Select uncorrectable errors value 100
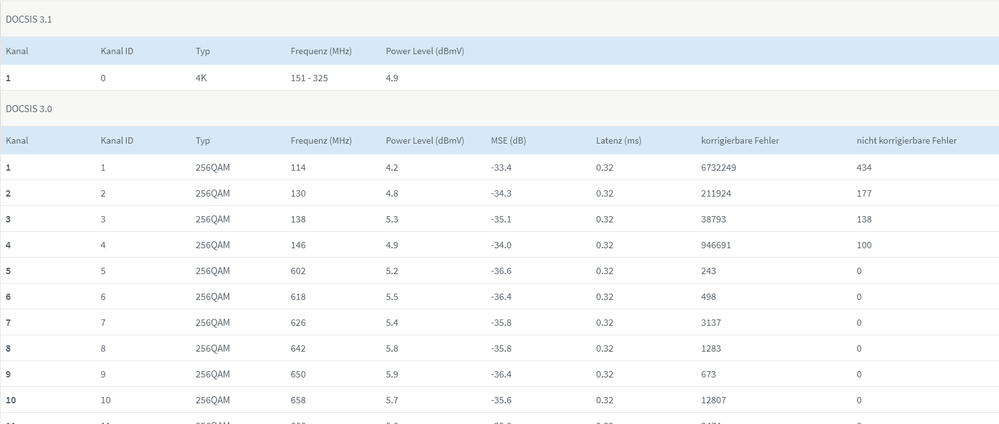This screenshot has height=424, width=999. (x=864, y=245)
